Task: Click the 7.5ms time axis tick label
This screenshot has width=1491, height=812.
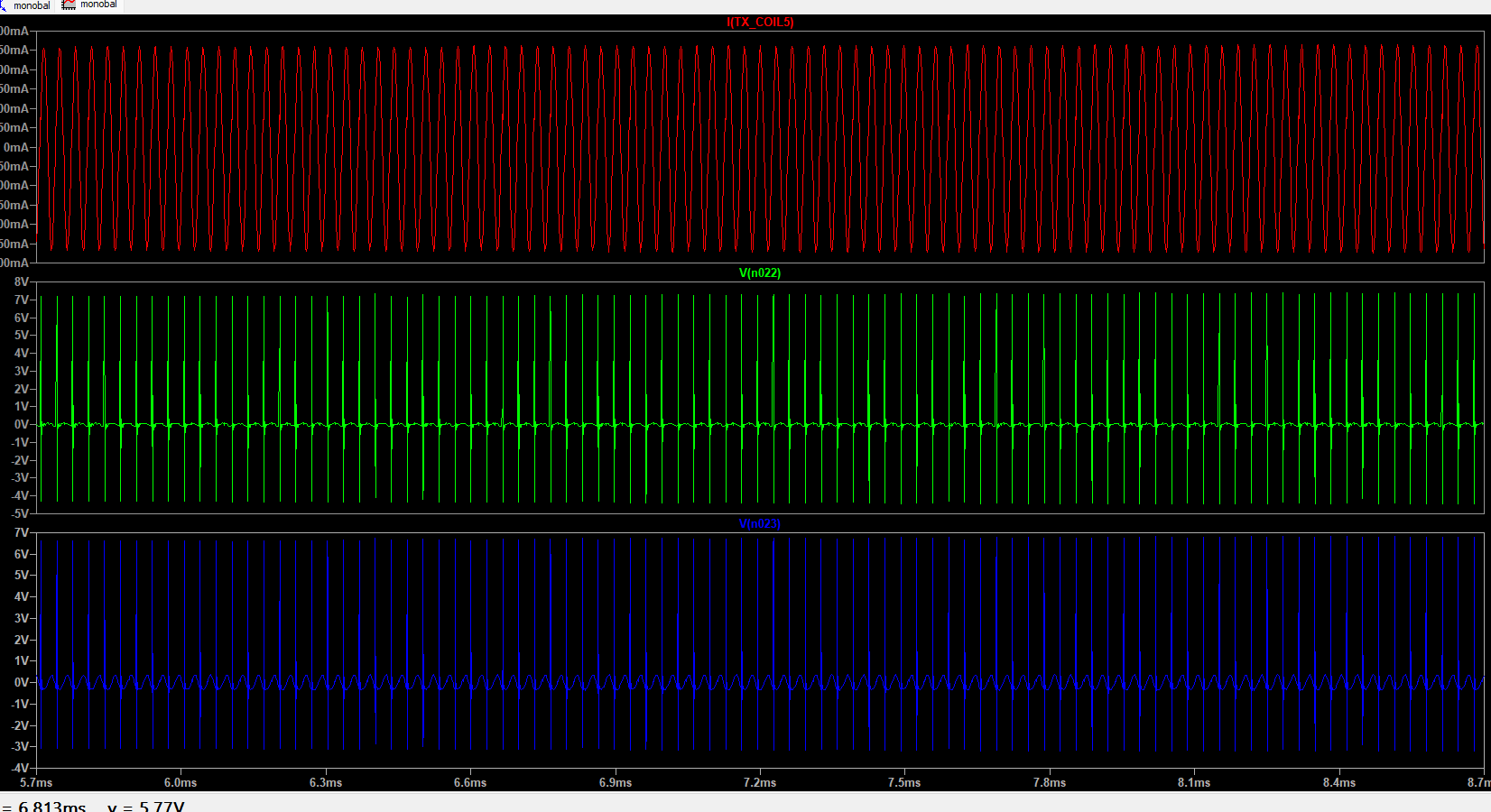Action: pyautogui.click(x=904, y=782)
